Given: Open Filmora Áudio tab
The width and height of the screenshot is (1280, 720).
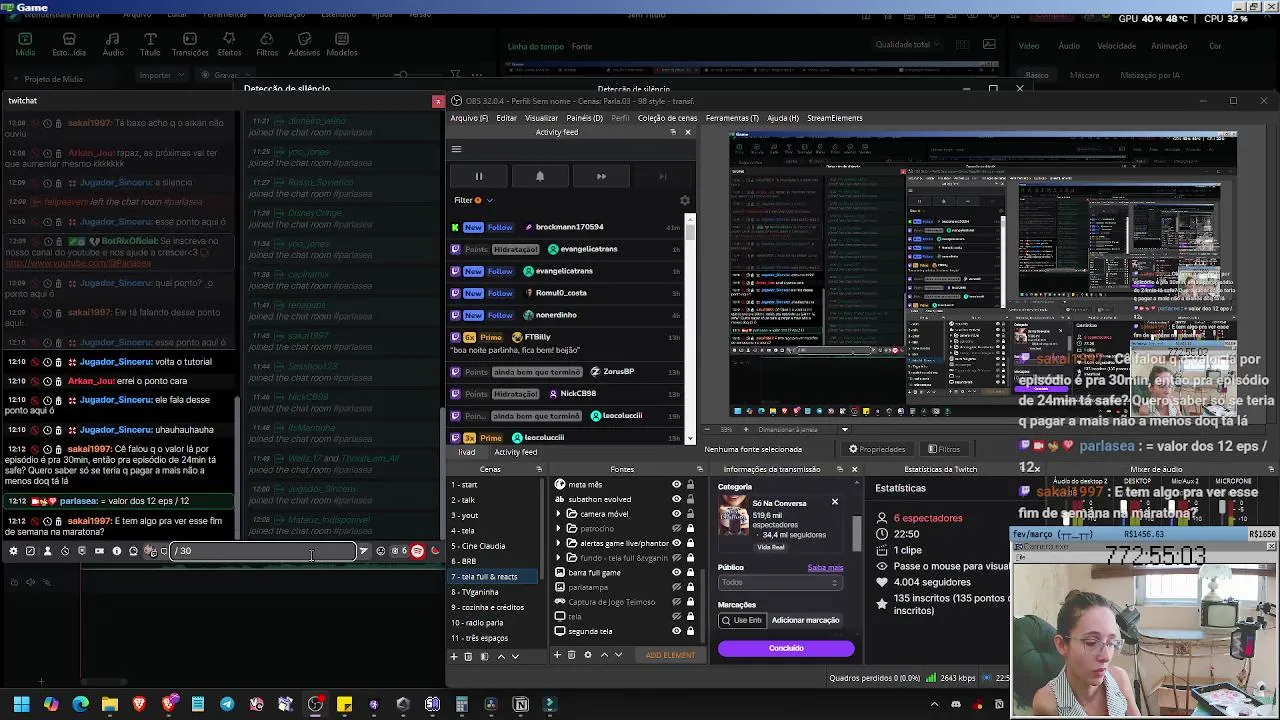Looking at the screenshot, I should pyautogui.click(x=113, y=45).
